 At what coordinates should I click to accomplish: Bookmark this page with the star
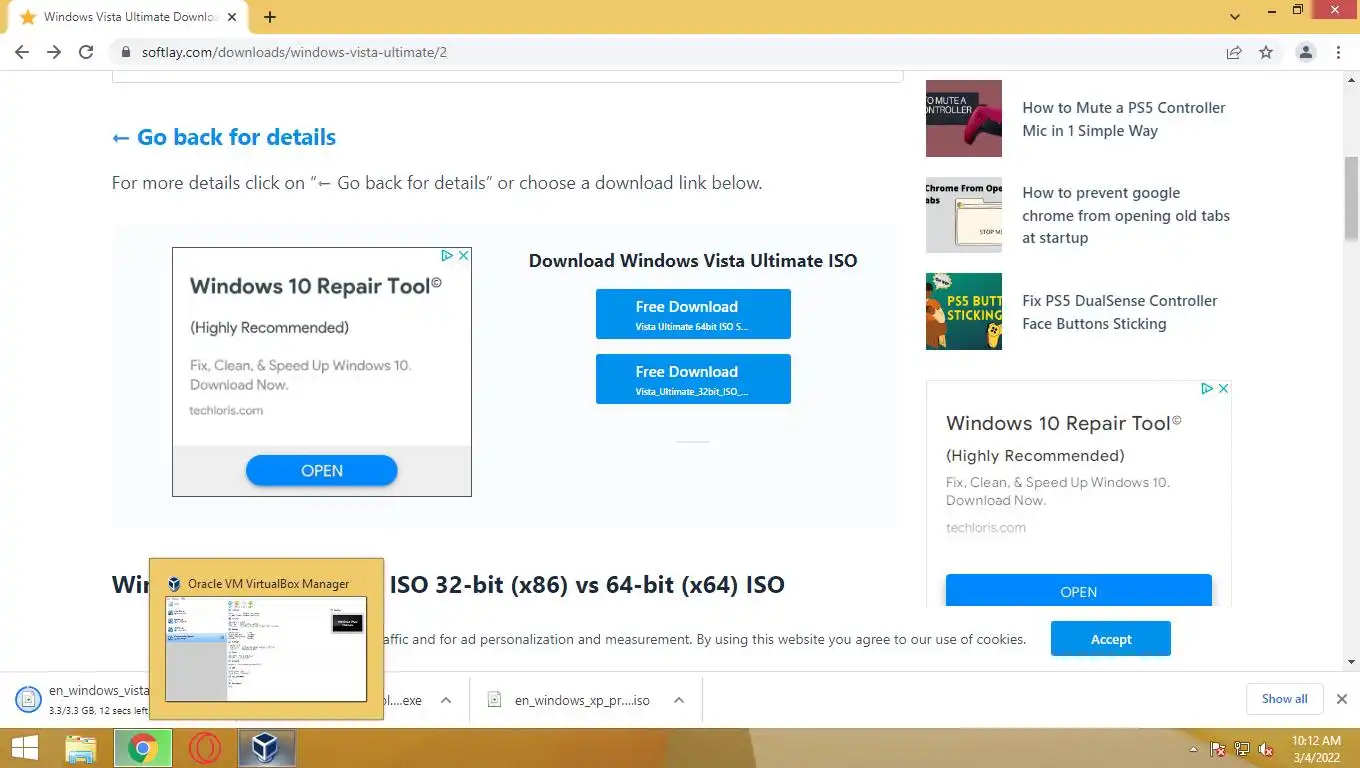coord(1266,52)
